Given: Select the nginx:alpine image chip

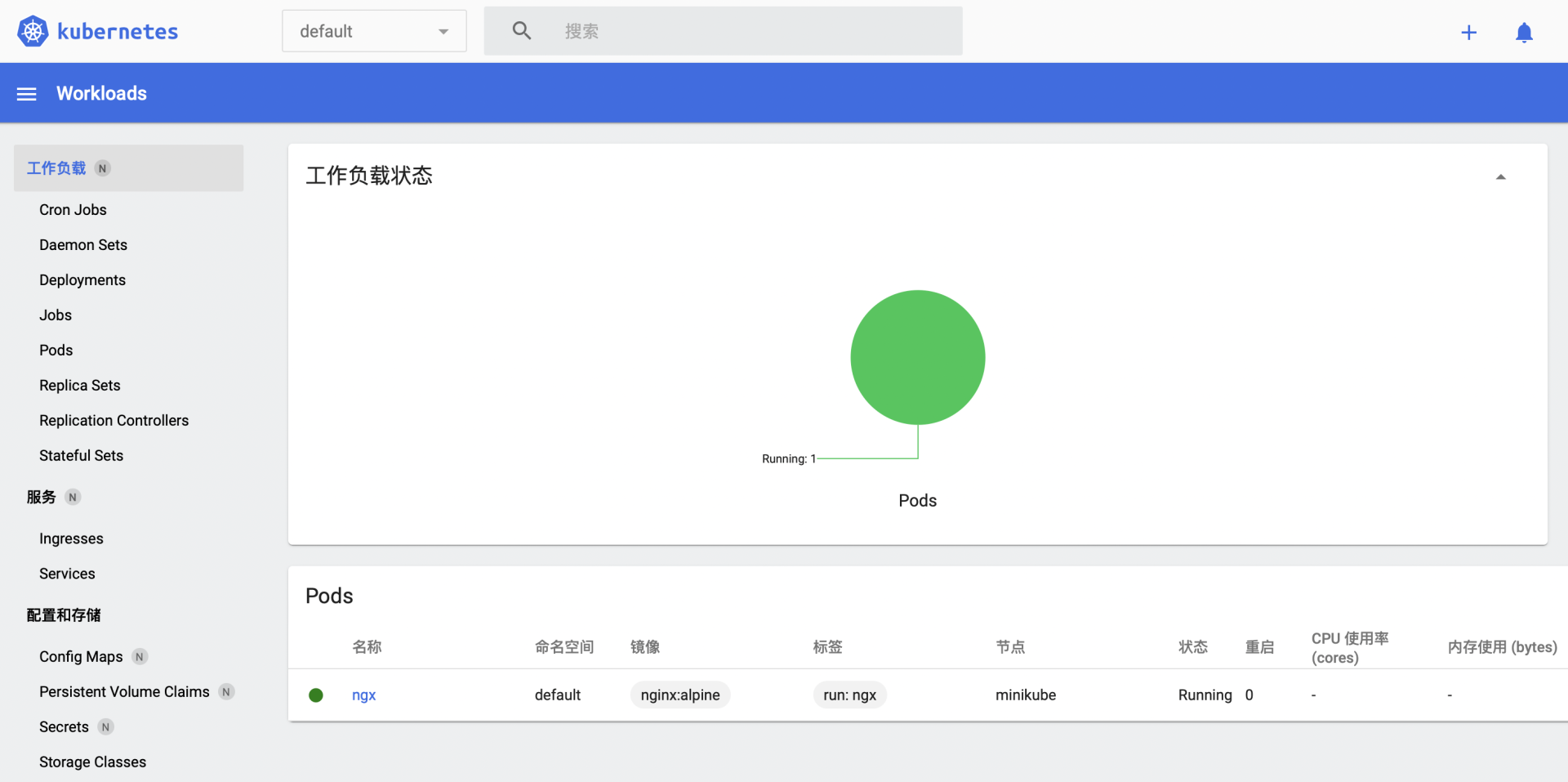Looking at the screenshot, I should pyautogui.click(x=680, y=695).
